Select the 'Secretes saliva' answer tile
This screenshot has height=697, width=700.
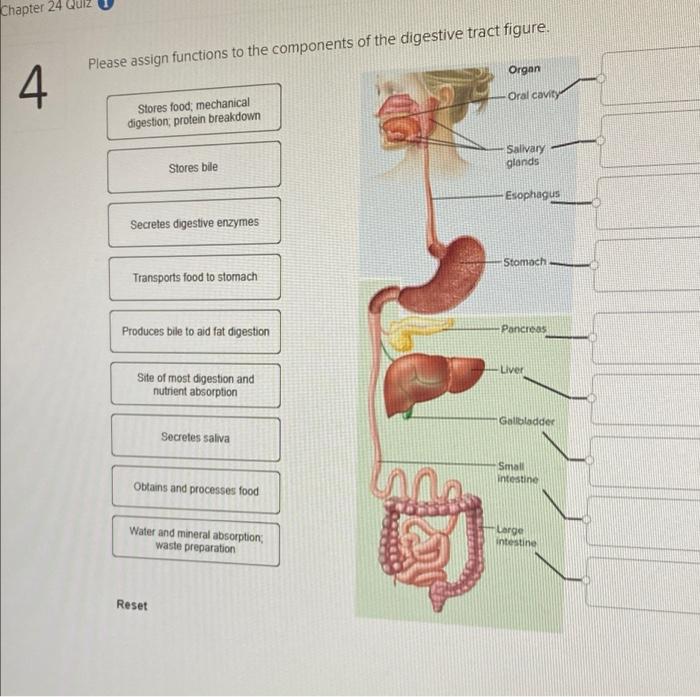point(196,438)
